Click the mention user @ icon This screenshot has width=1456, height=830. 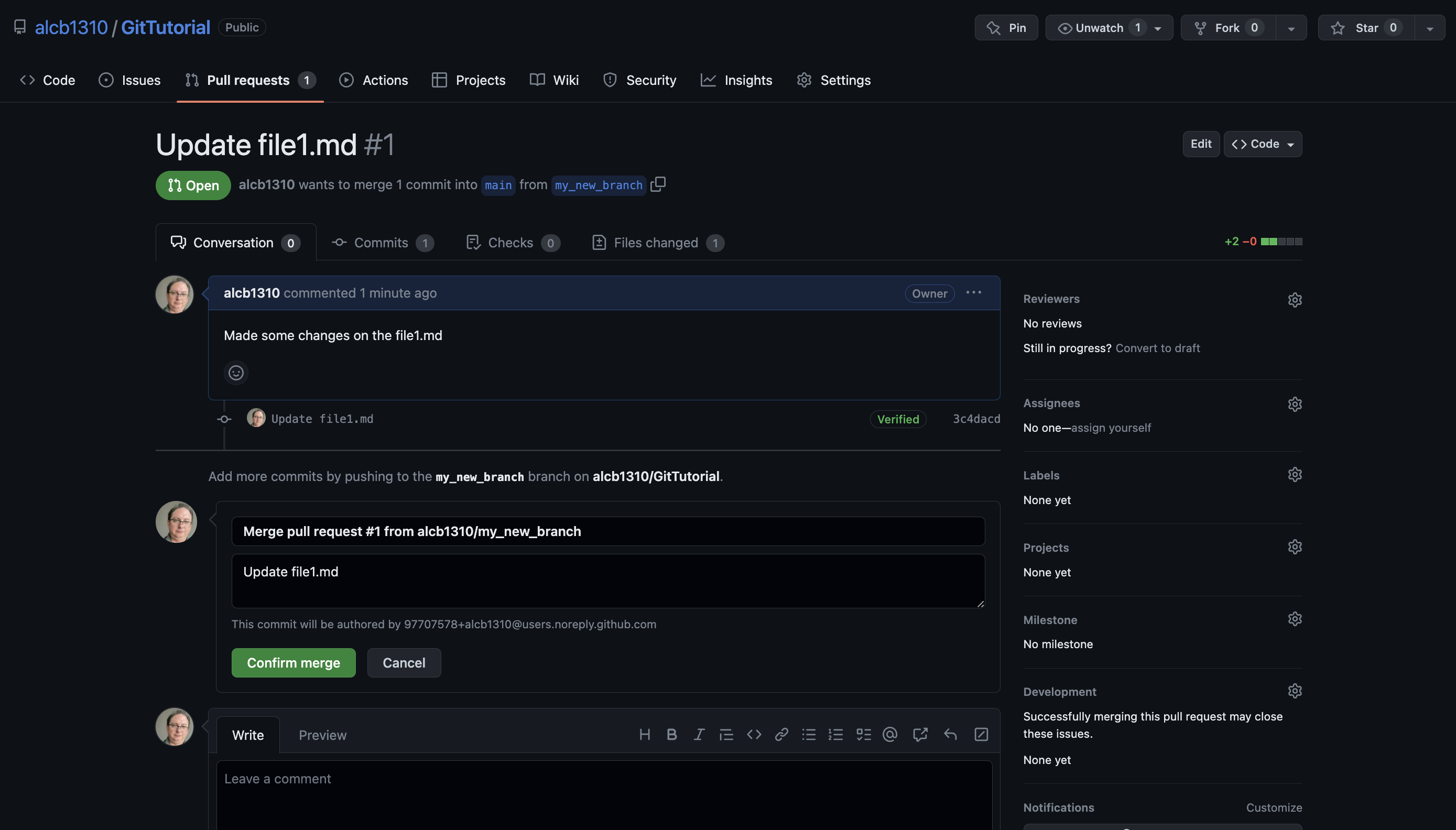coord(890,734)
